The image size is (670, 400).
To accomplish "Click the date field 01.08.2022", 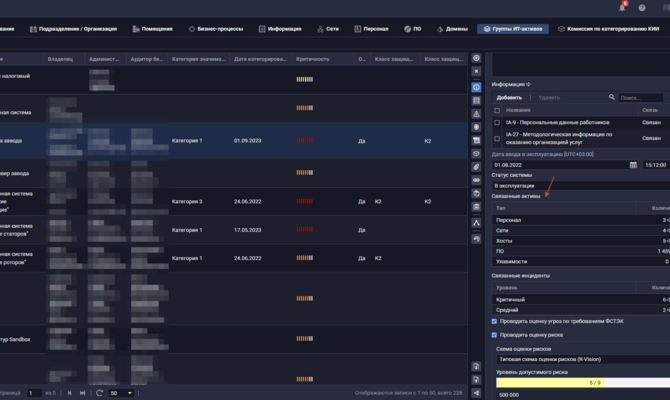I will (560, 165).
